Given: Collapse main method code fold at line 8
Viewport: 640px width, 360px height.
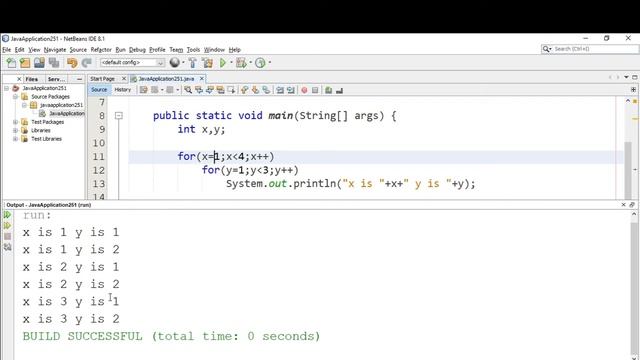Looking at the screenshot, I should click(x=119, y=116).
